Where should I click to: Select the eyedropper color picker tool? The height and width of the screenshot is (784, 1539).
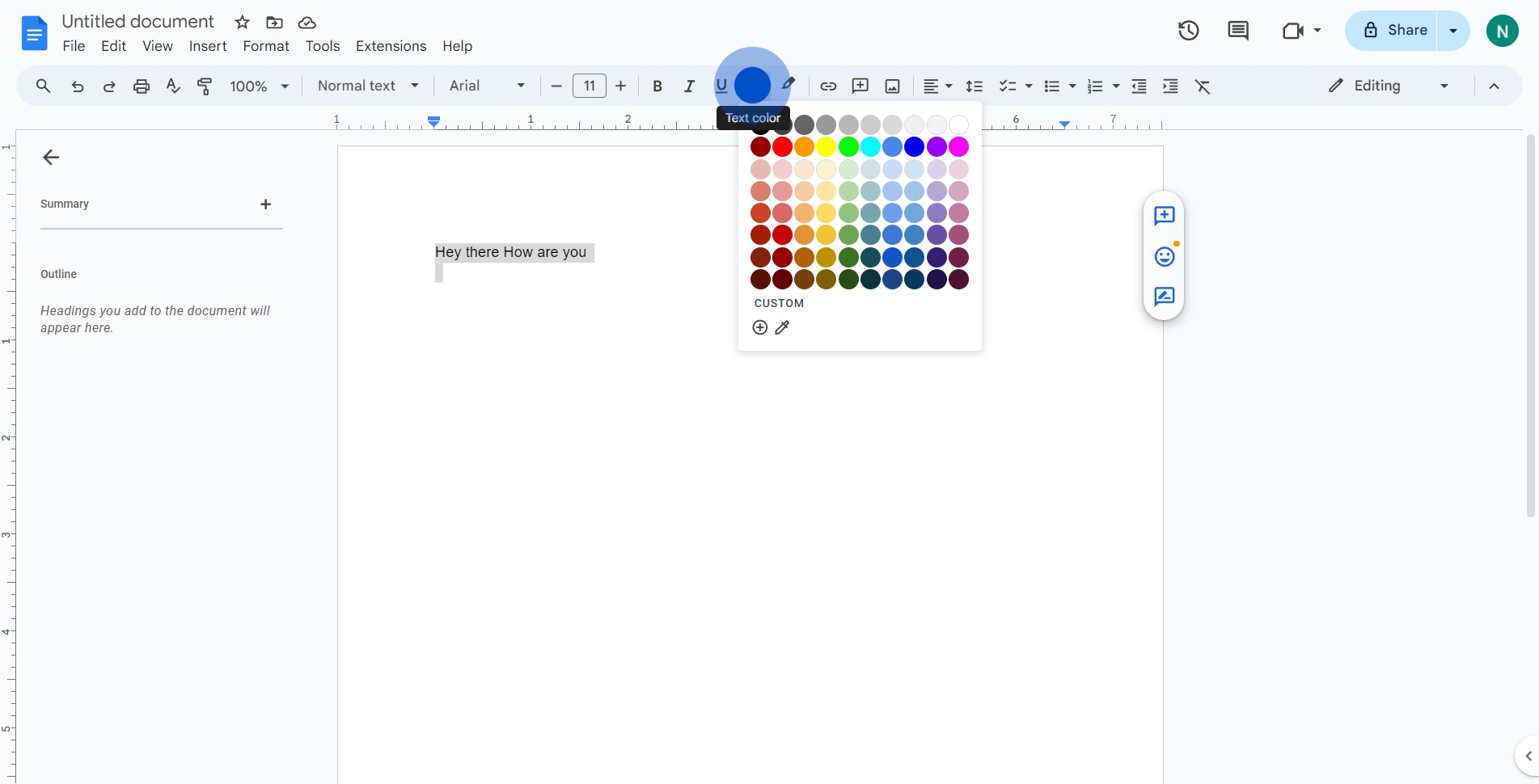click(782, 327)
